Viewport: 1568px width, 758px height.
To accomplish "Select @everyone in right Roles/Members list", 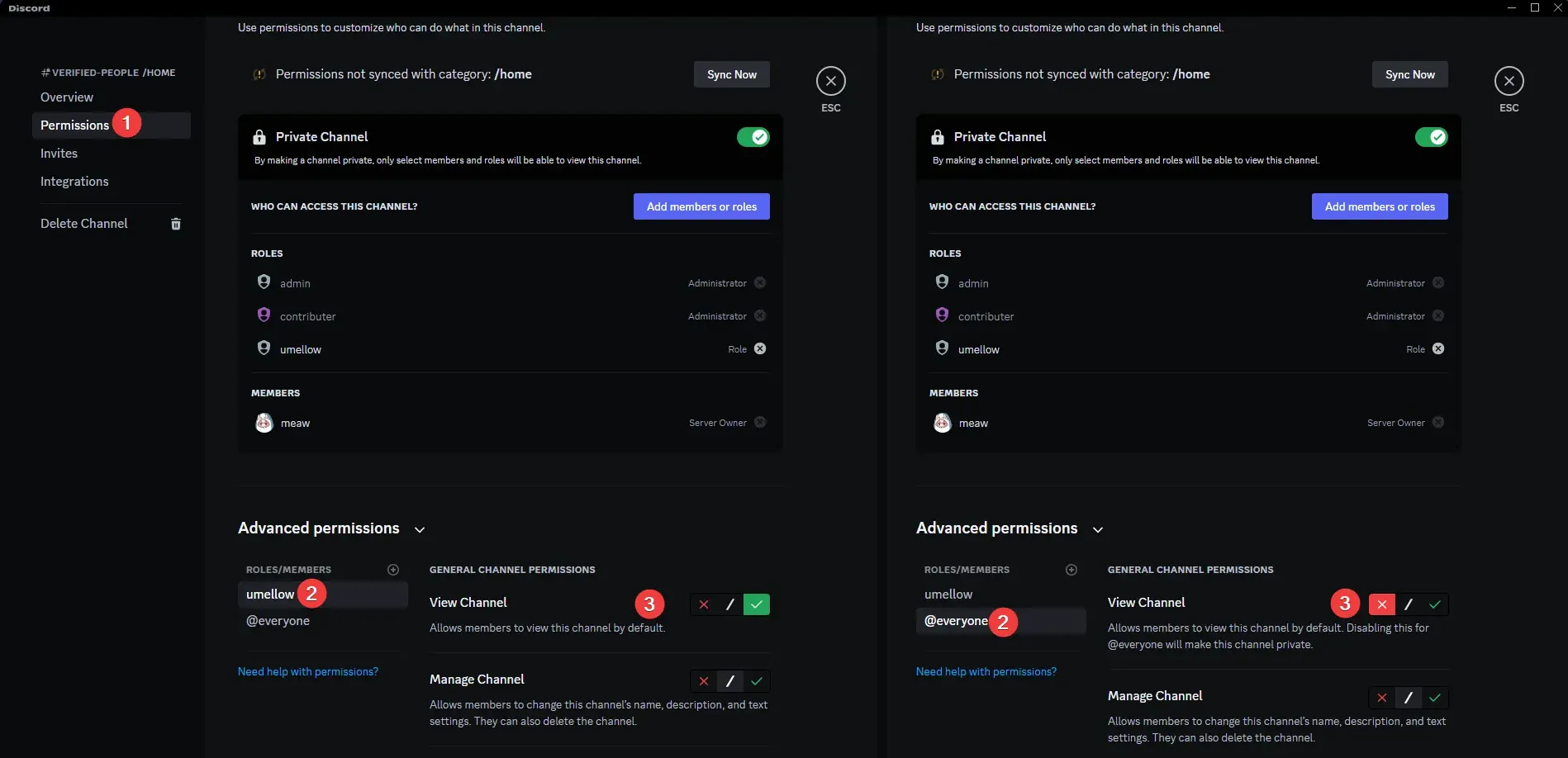I will (x=1001, y=621).
